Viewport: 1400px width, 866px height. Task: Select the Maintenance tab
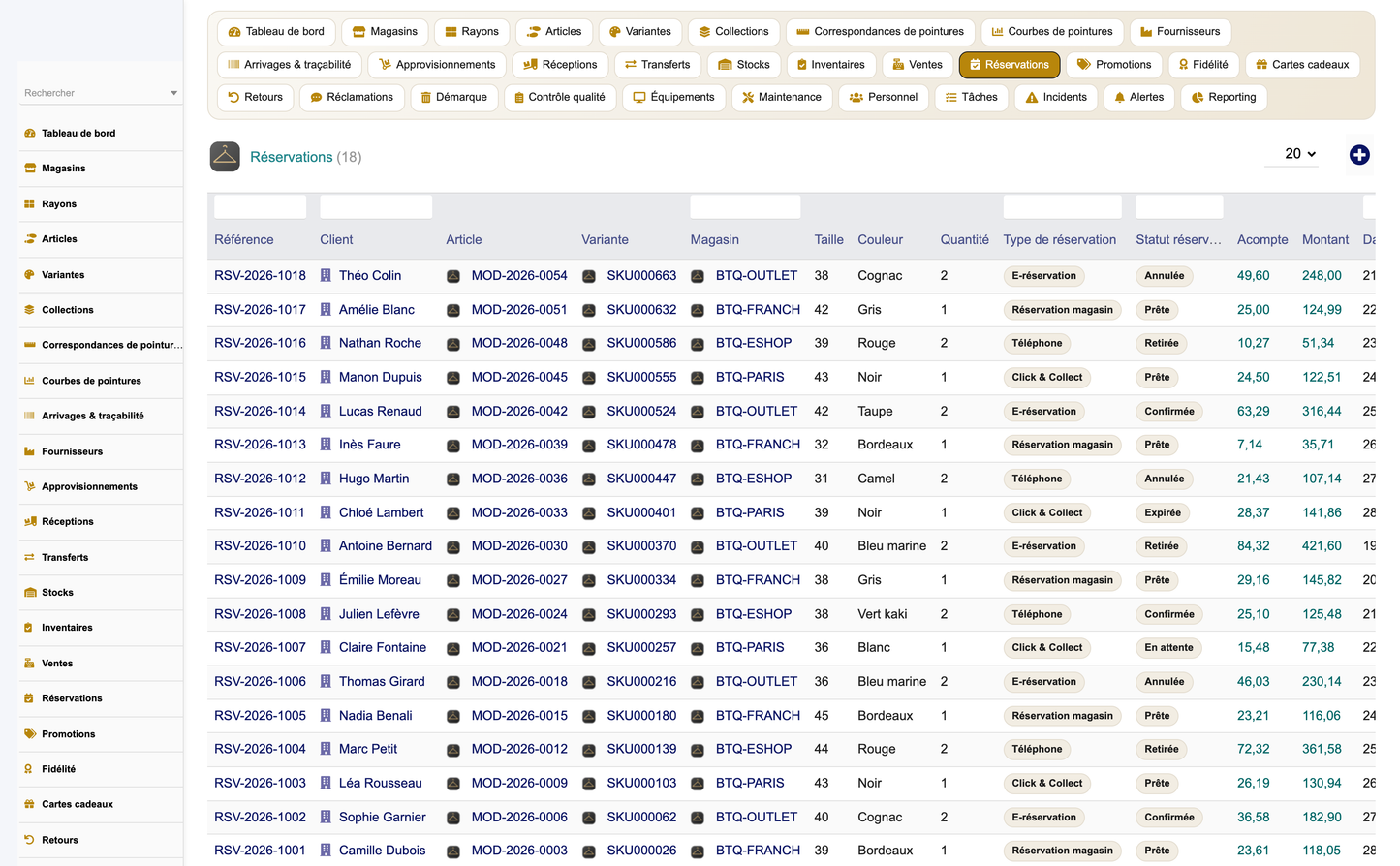(781, 98)
